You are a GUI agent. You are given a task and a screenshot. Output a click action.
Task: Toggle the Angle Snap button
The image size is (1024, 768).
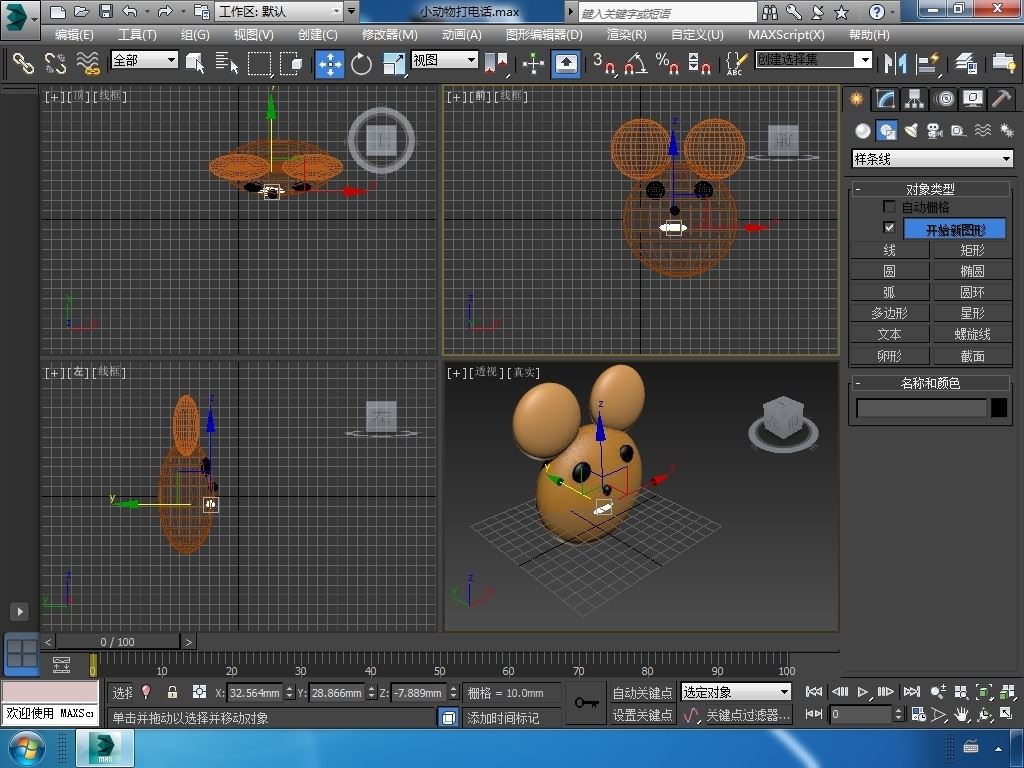tap(636, 63)
